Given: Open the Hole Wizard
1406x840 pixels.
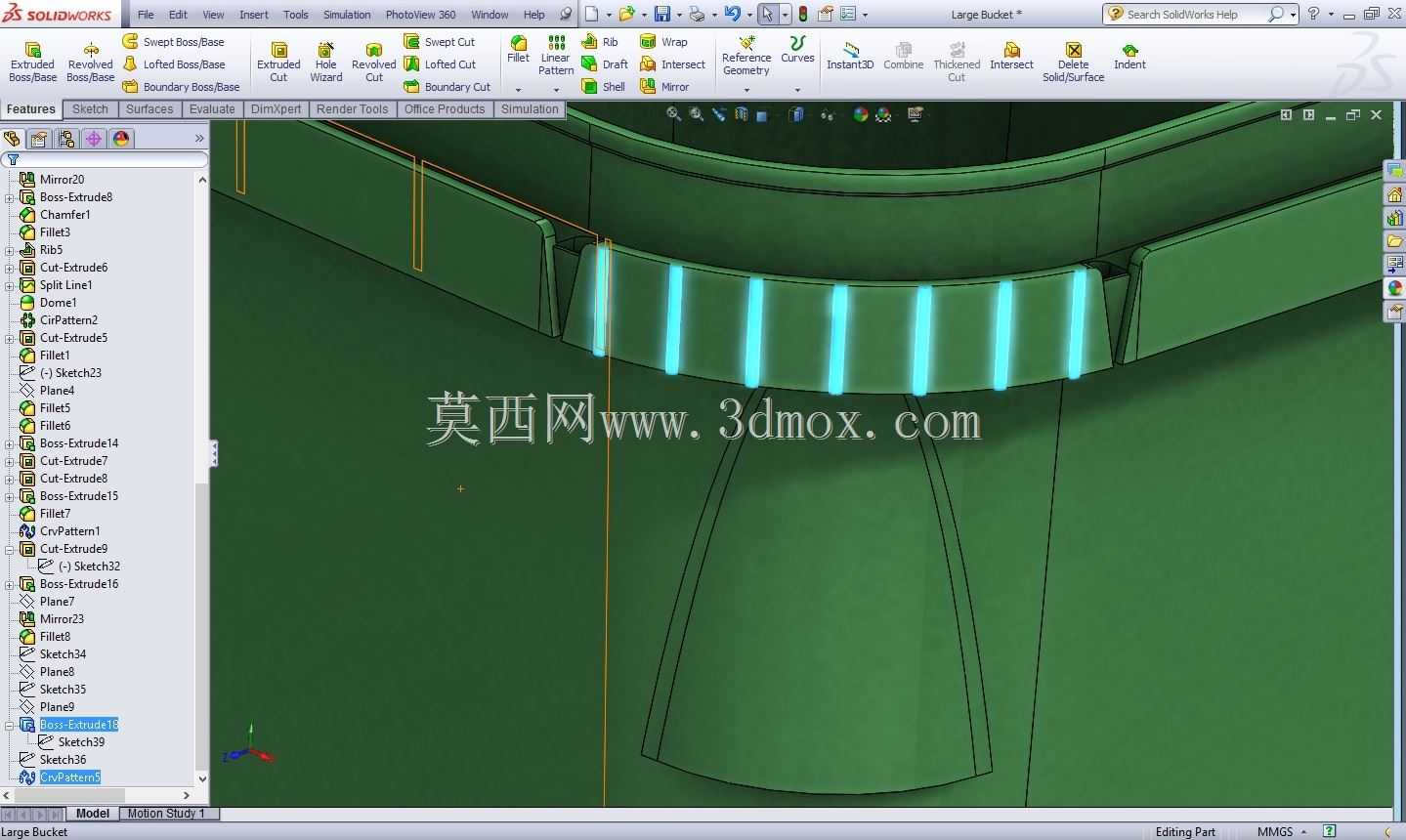Looking at the screenshot, I should (326, 62).
